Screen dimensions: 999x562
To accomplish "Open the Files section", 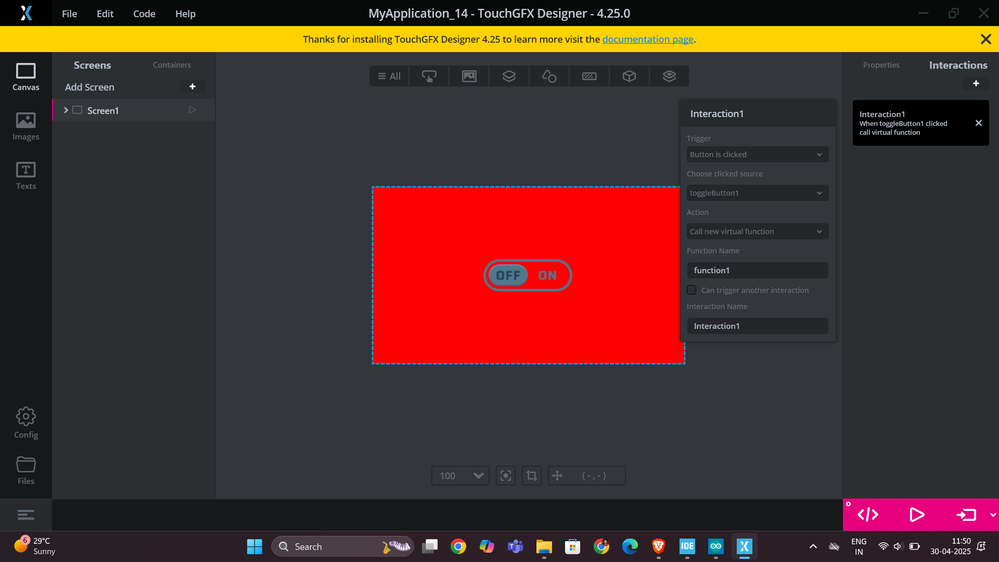I will click(25, 470).
